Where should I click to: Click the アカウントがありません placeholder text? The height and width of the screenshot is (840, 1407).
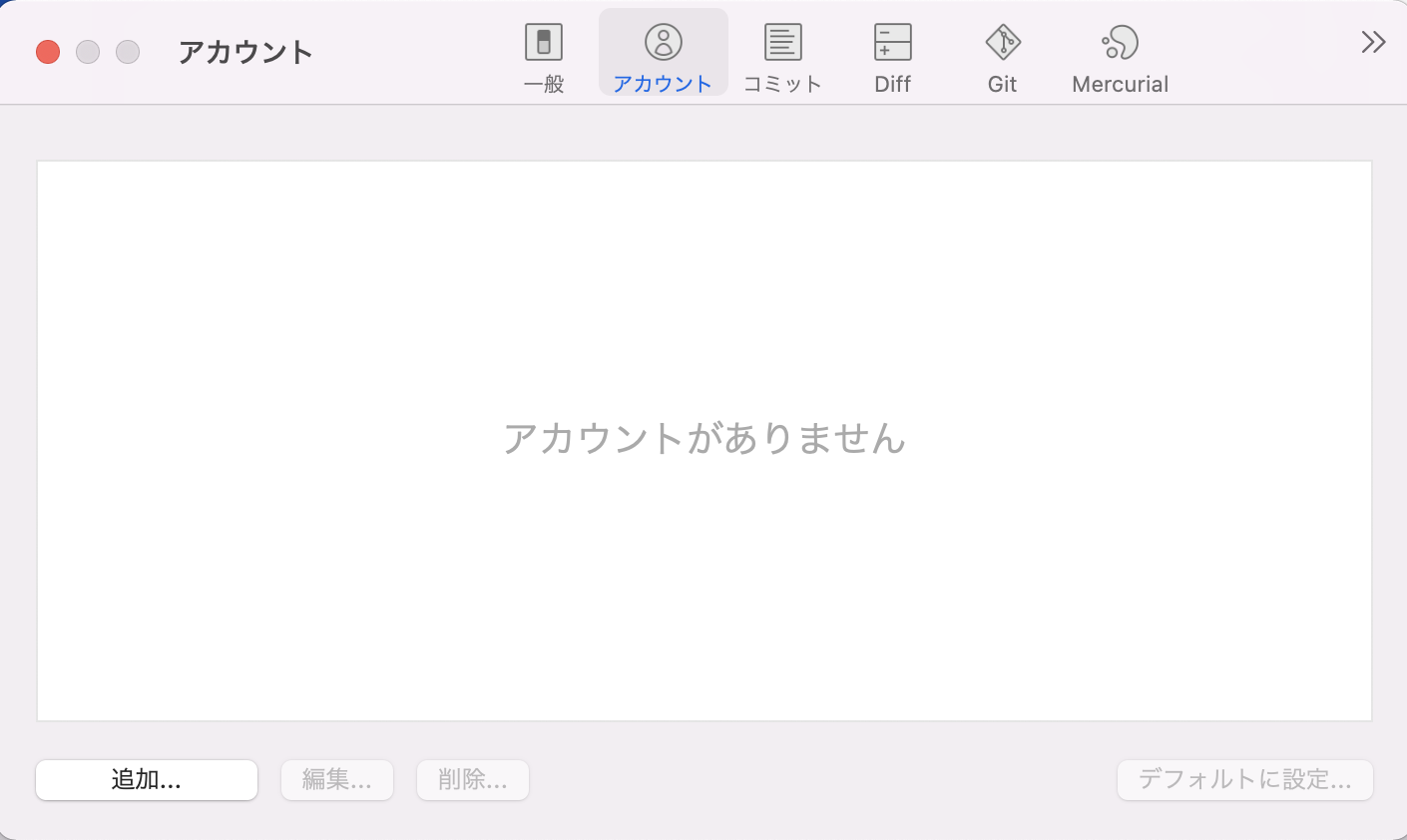[x=703, y=439]
